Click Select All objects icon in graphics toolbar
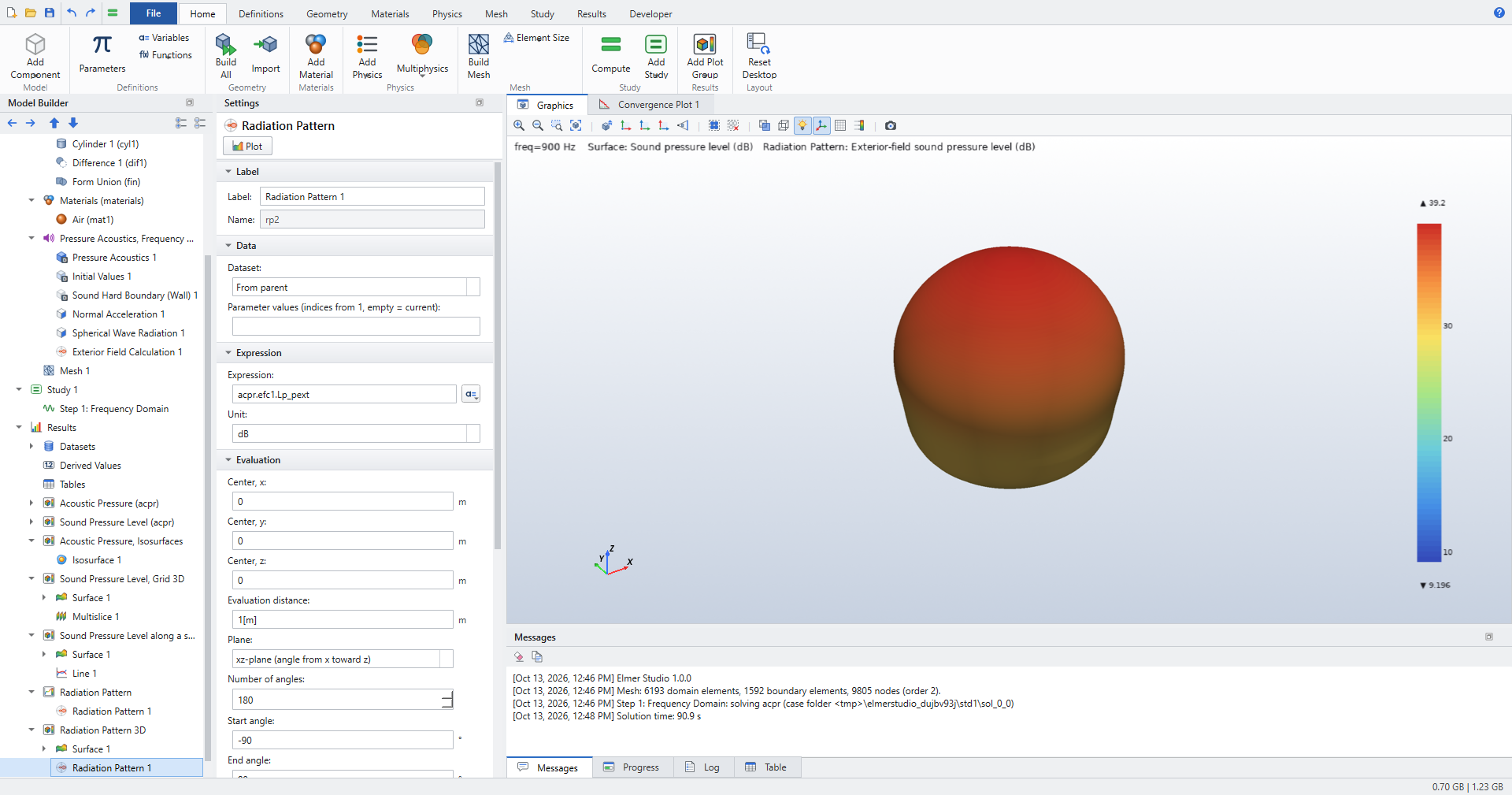 (x=714, y=125)
